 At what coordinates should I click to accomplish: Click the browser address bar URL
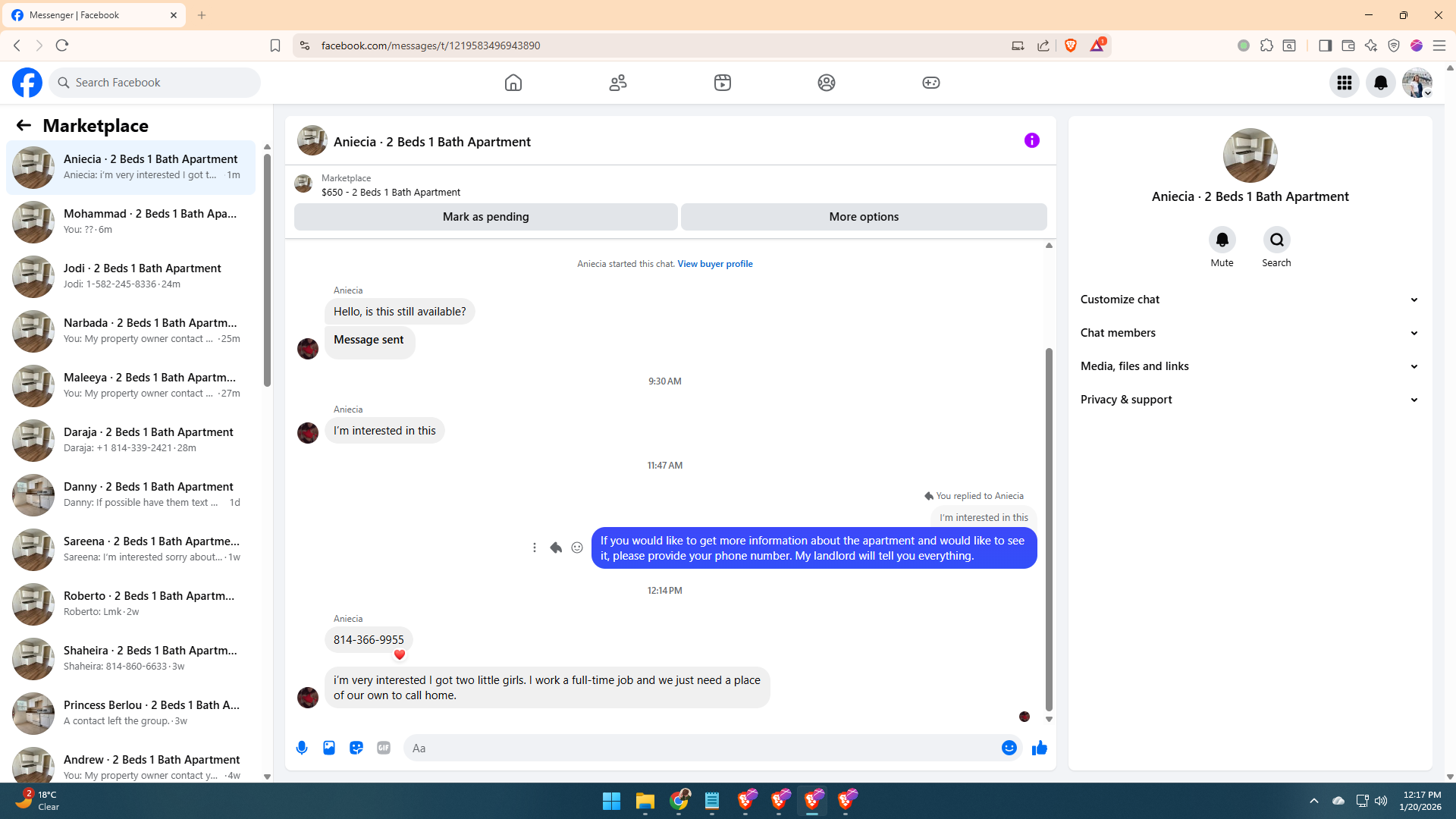click(x=431, y=45)
